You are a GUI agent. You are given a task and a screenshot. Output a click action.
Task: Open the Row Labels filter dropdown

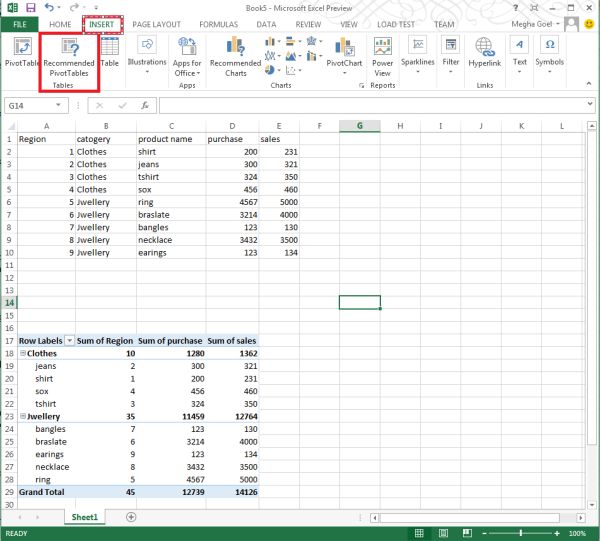point(69,341)
